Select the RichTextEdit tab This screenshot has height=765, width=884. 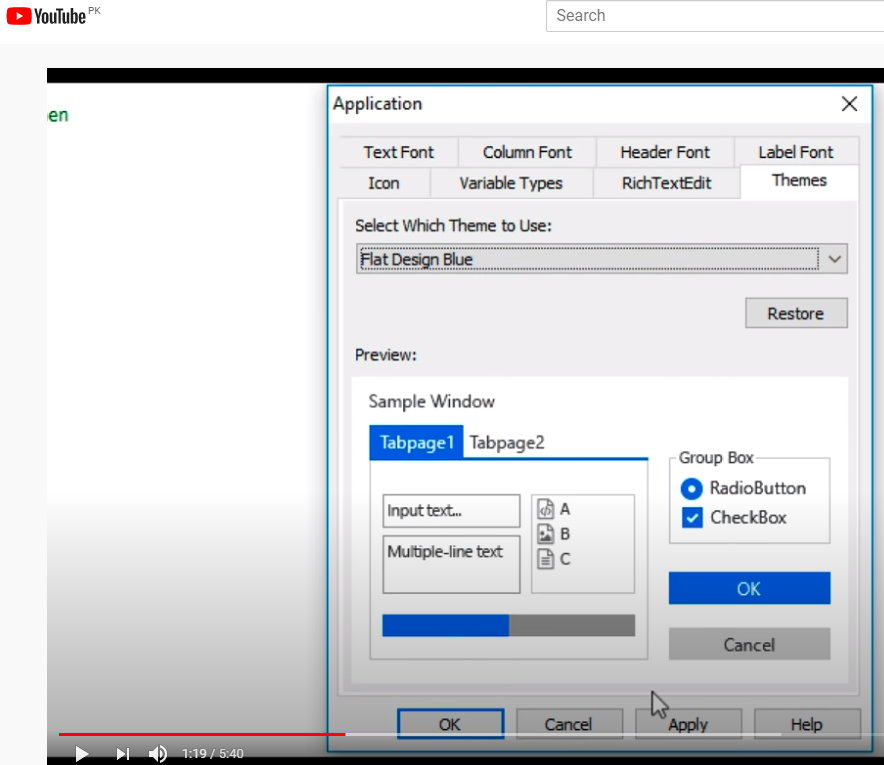pos(667,183)
